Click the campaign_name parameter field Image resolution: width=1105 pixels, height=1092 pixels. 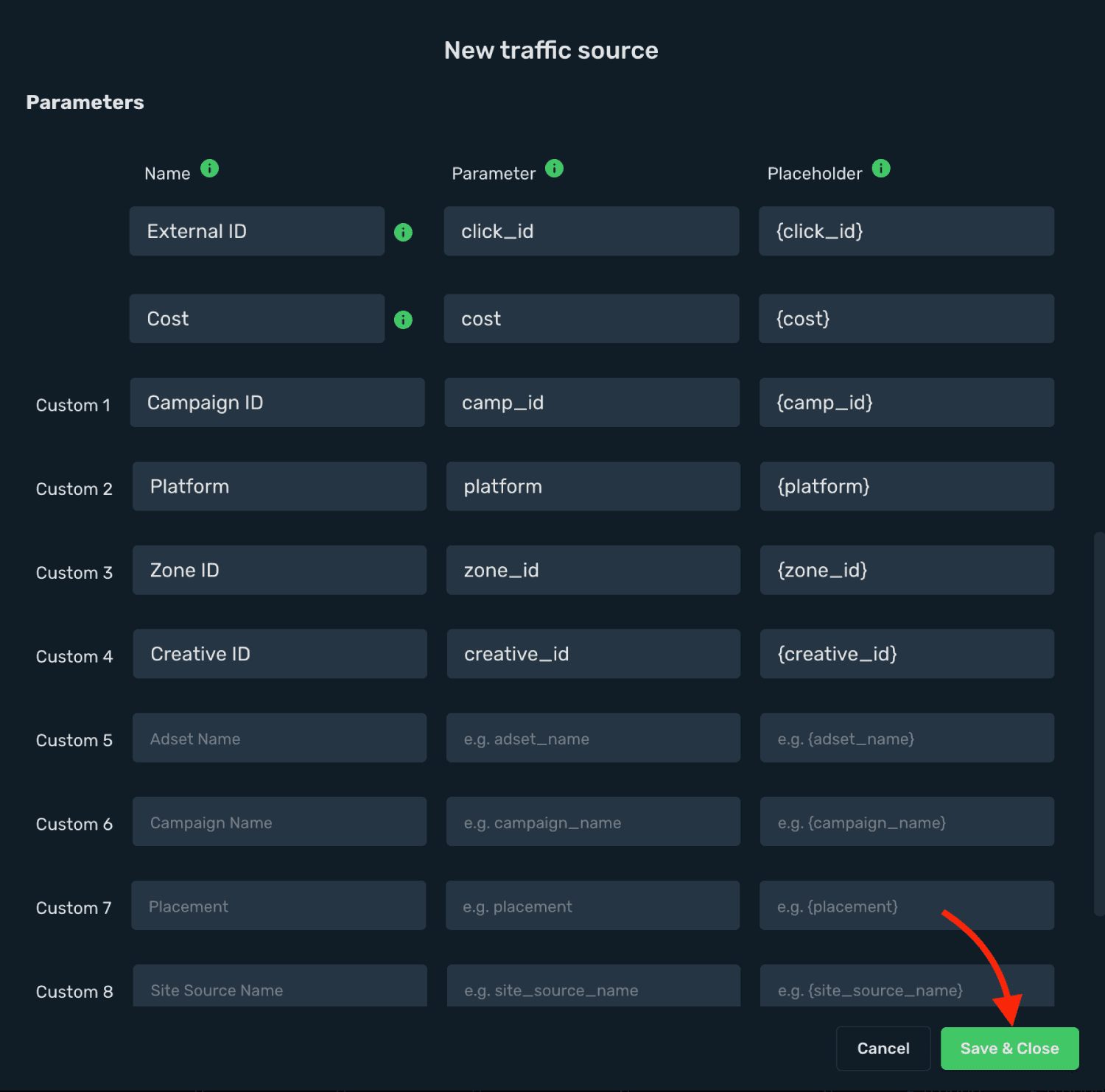point(594,822)
